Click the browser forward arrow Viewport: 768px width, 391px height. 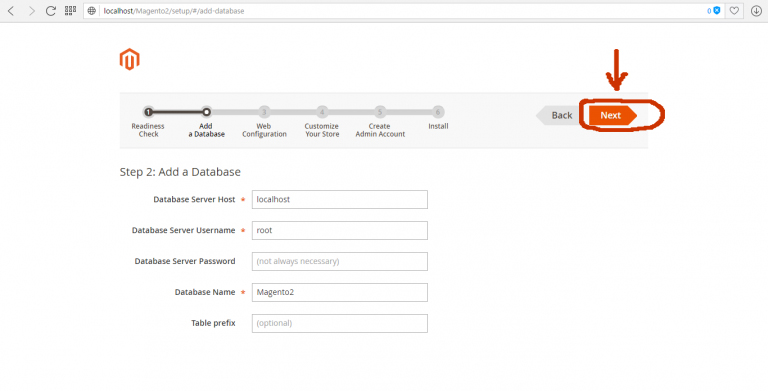pyautogui.click(x=32, y=11)
